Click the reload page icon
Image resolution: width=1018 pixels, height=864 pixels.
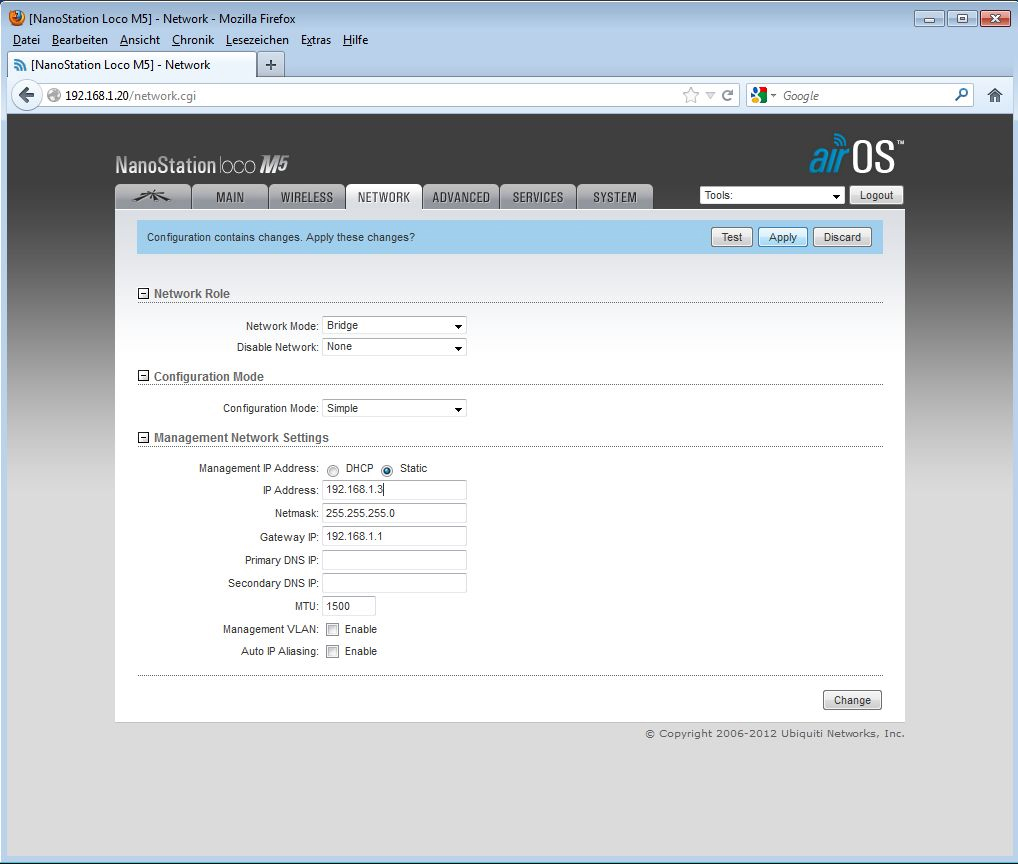click(x=728, y=95)
